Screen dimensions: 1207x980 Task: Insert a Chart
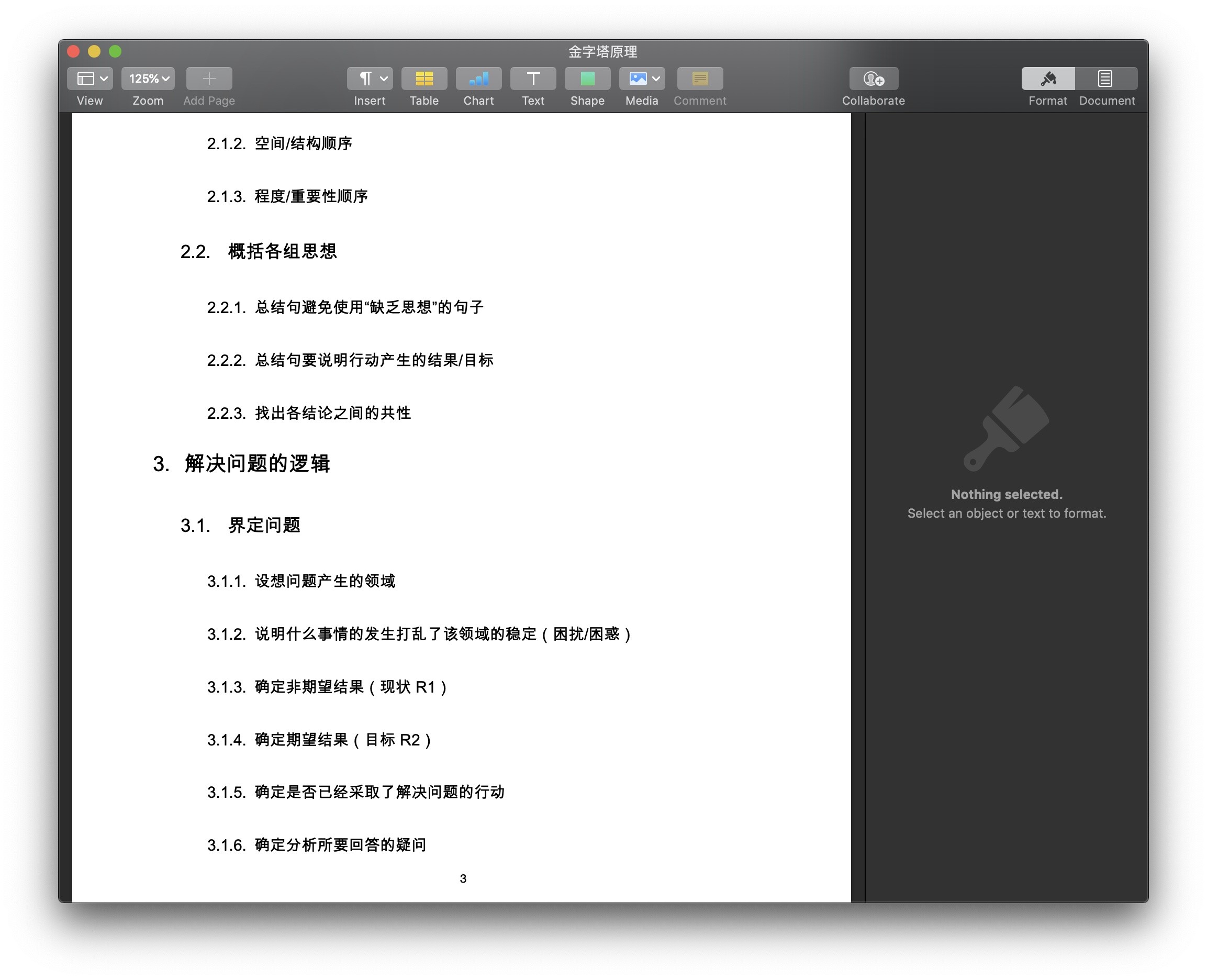click(478, 79)
